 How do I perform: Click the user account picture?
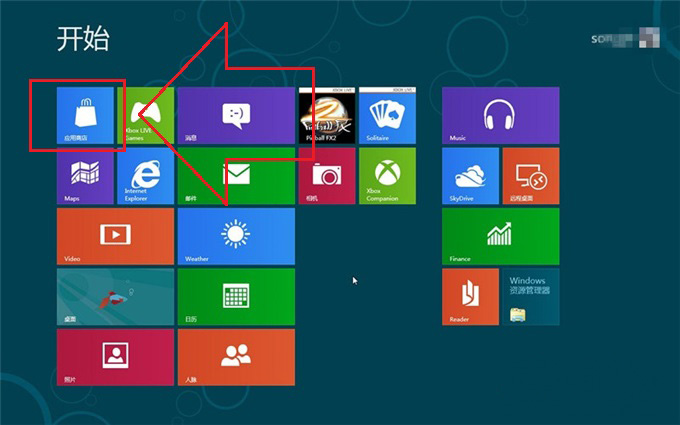650,37
